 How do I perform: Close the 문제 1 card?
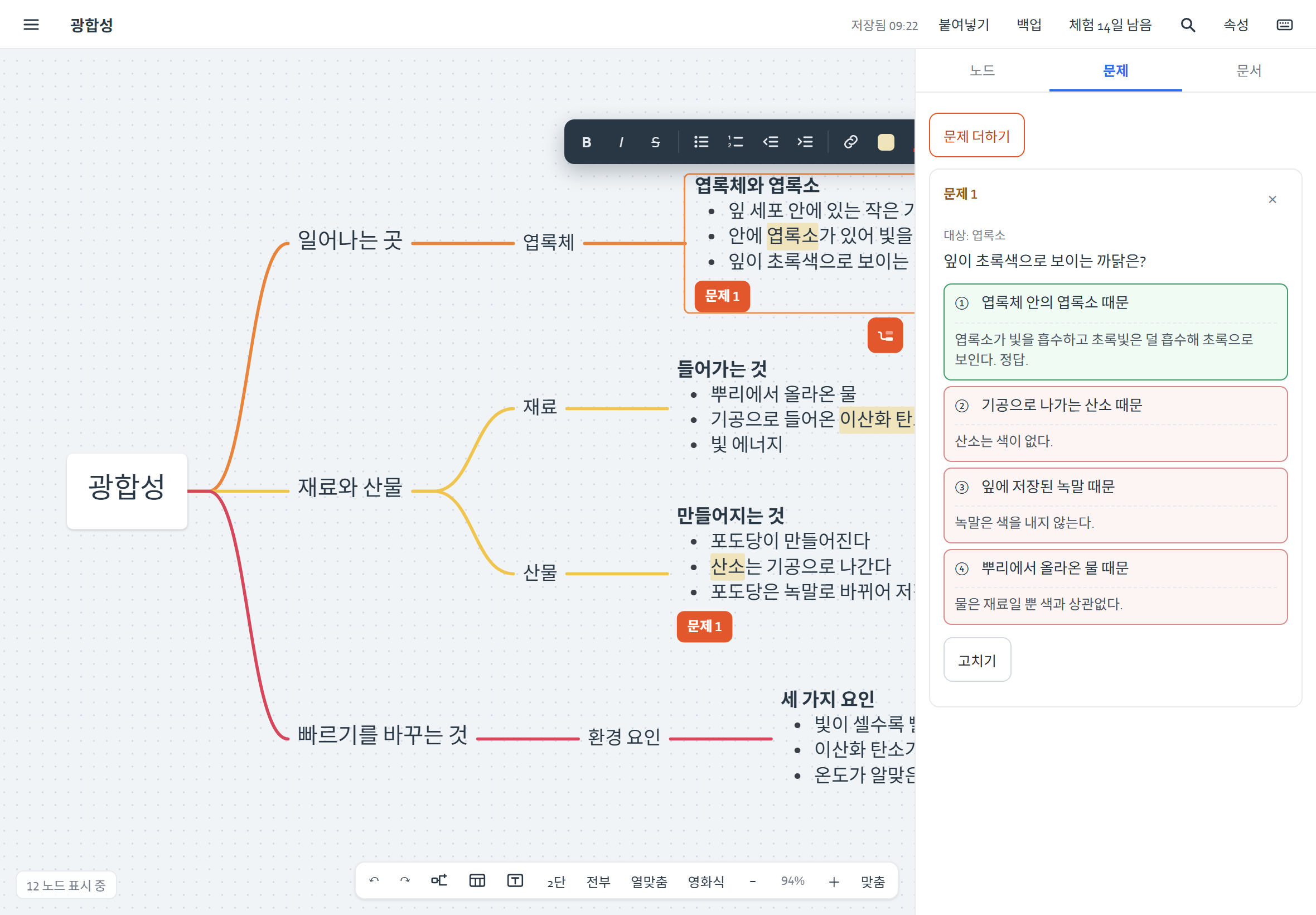point(1272,200)
